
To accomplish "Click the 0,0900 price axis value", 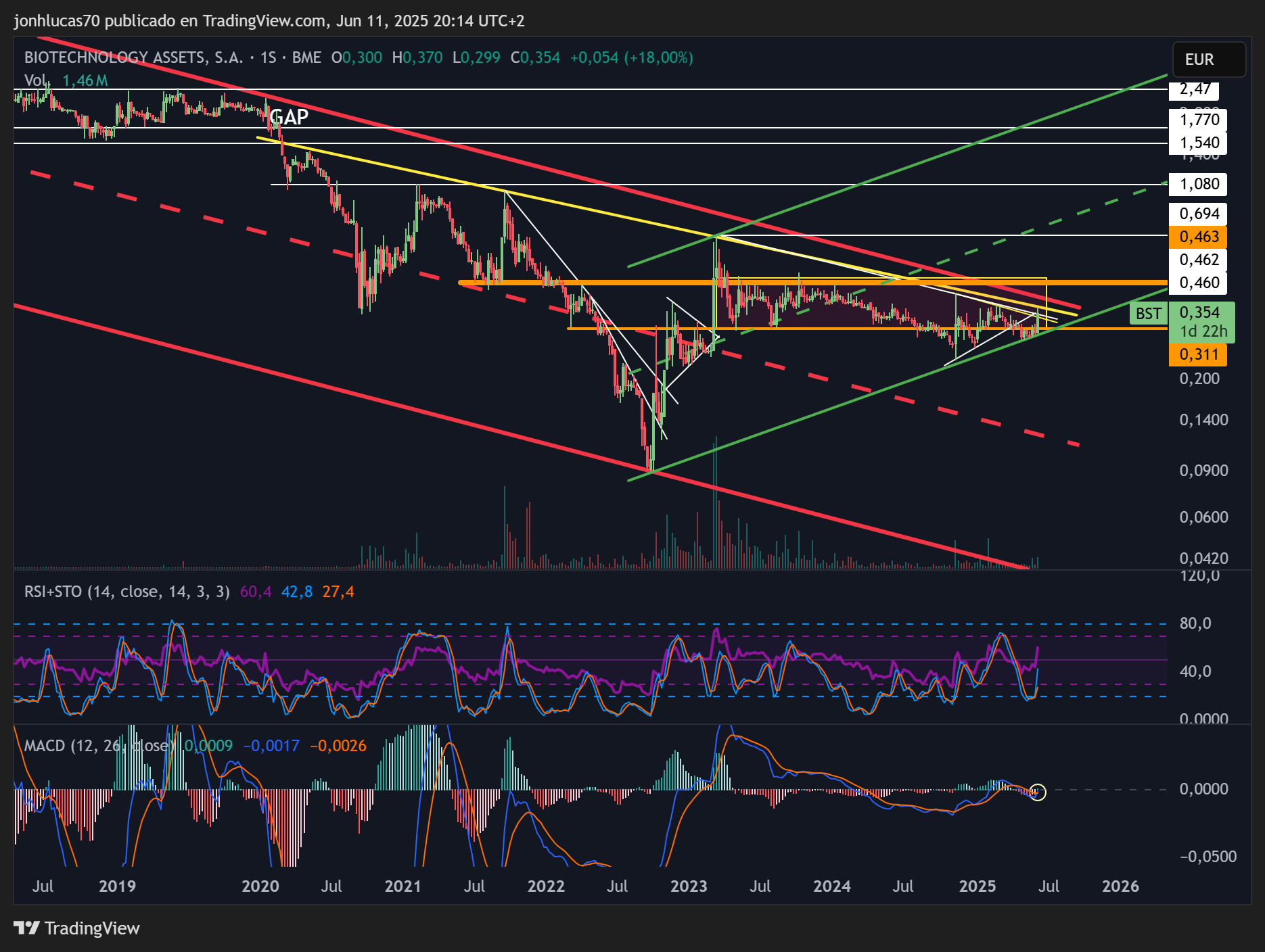I will (x=1203, y=471).
